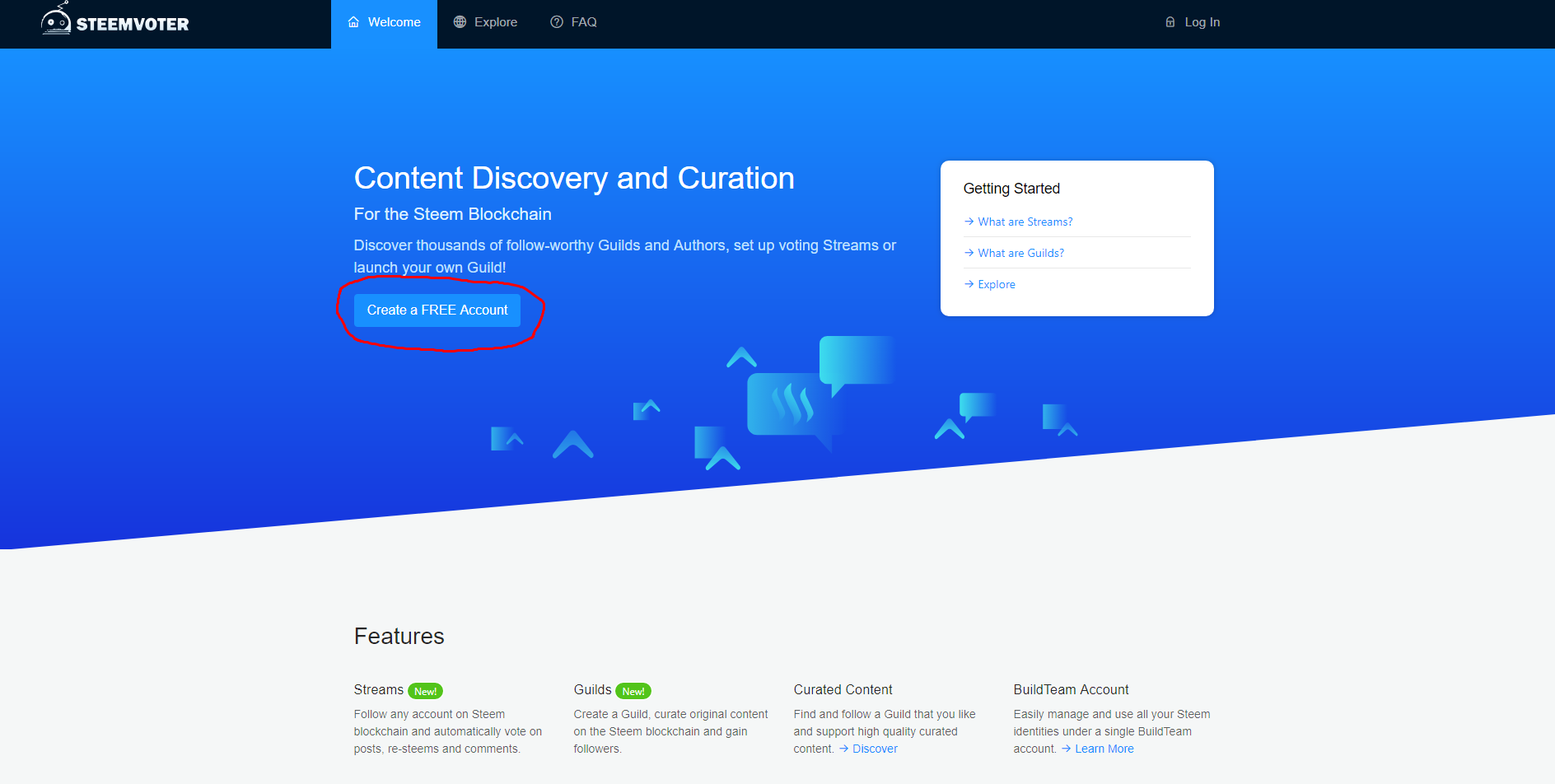Click the arrow icon before Discover

pyautogui.click(x=843, y=749)
